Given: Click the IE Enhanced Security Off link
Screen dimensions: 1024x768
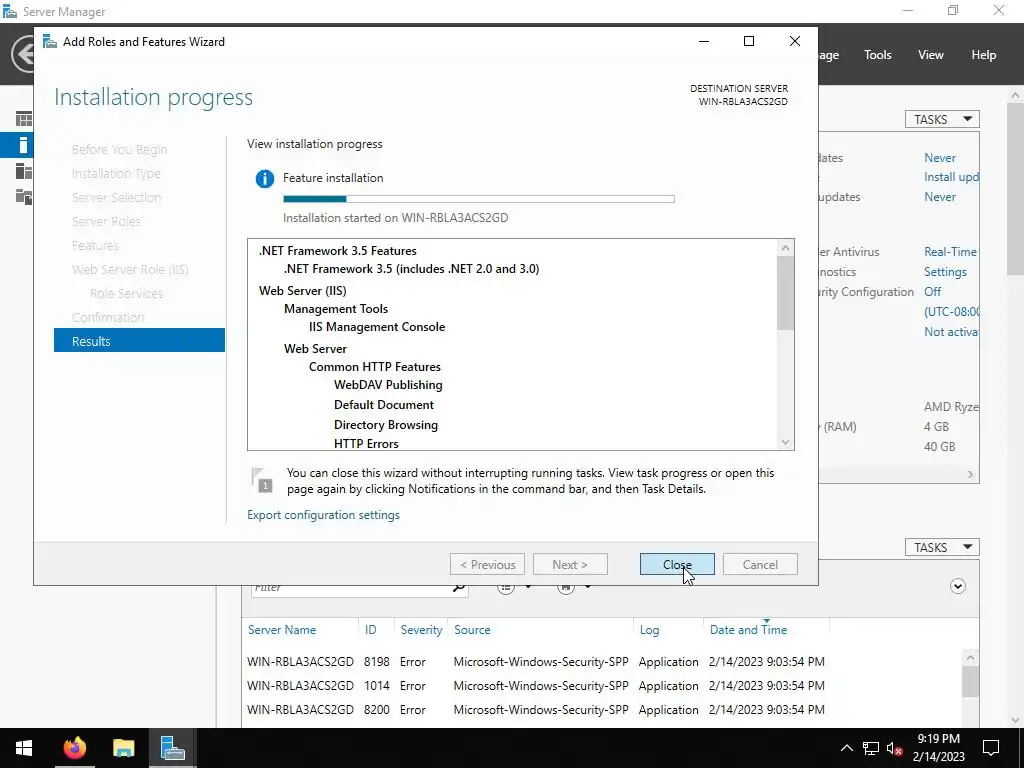Looking at the screenshot, I should (x=932, y=291).
